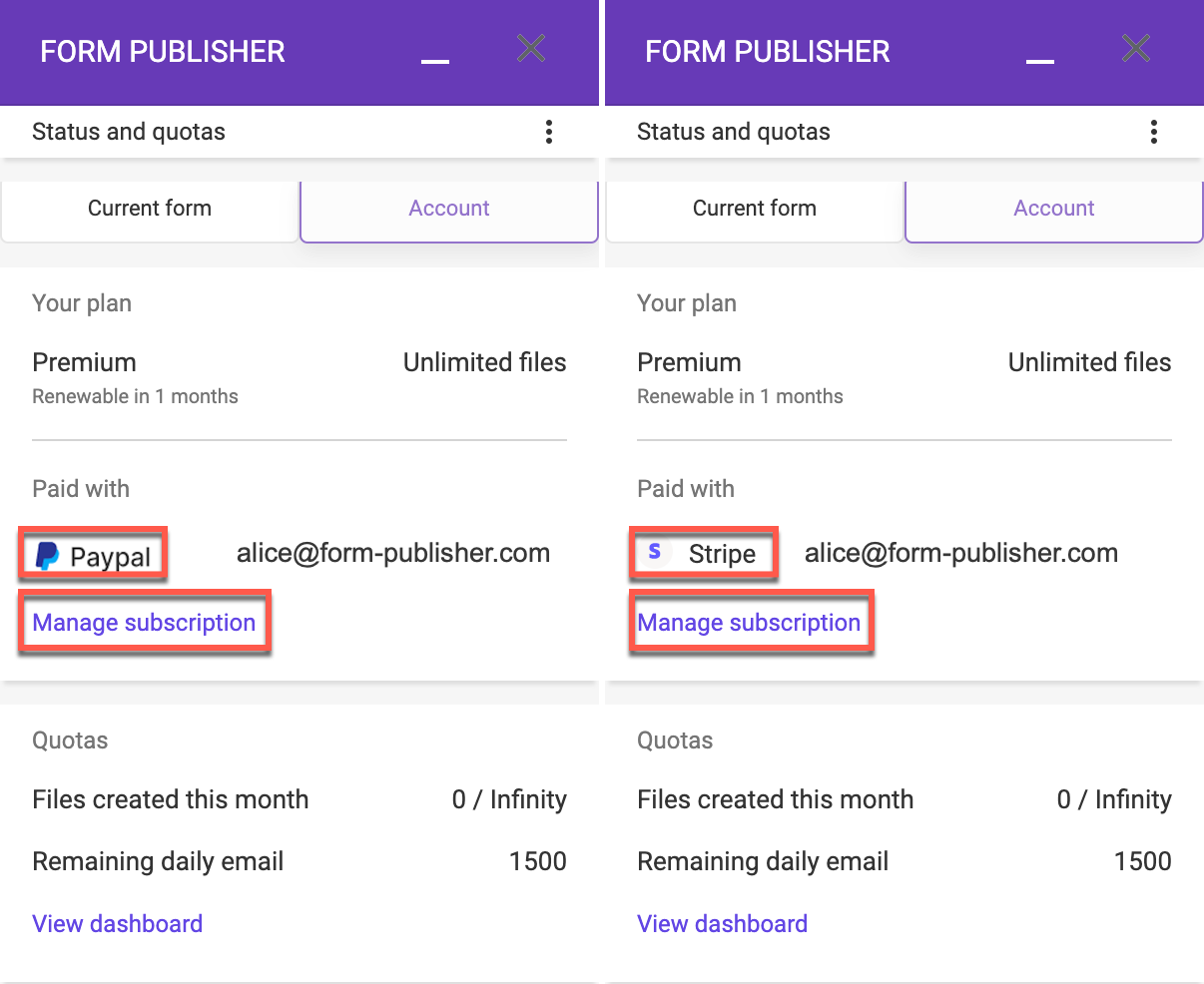Viewport: 1204px width, 984px height.
Task: Click the email address beside Stripe
Action: [961, 553]
